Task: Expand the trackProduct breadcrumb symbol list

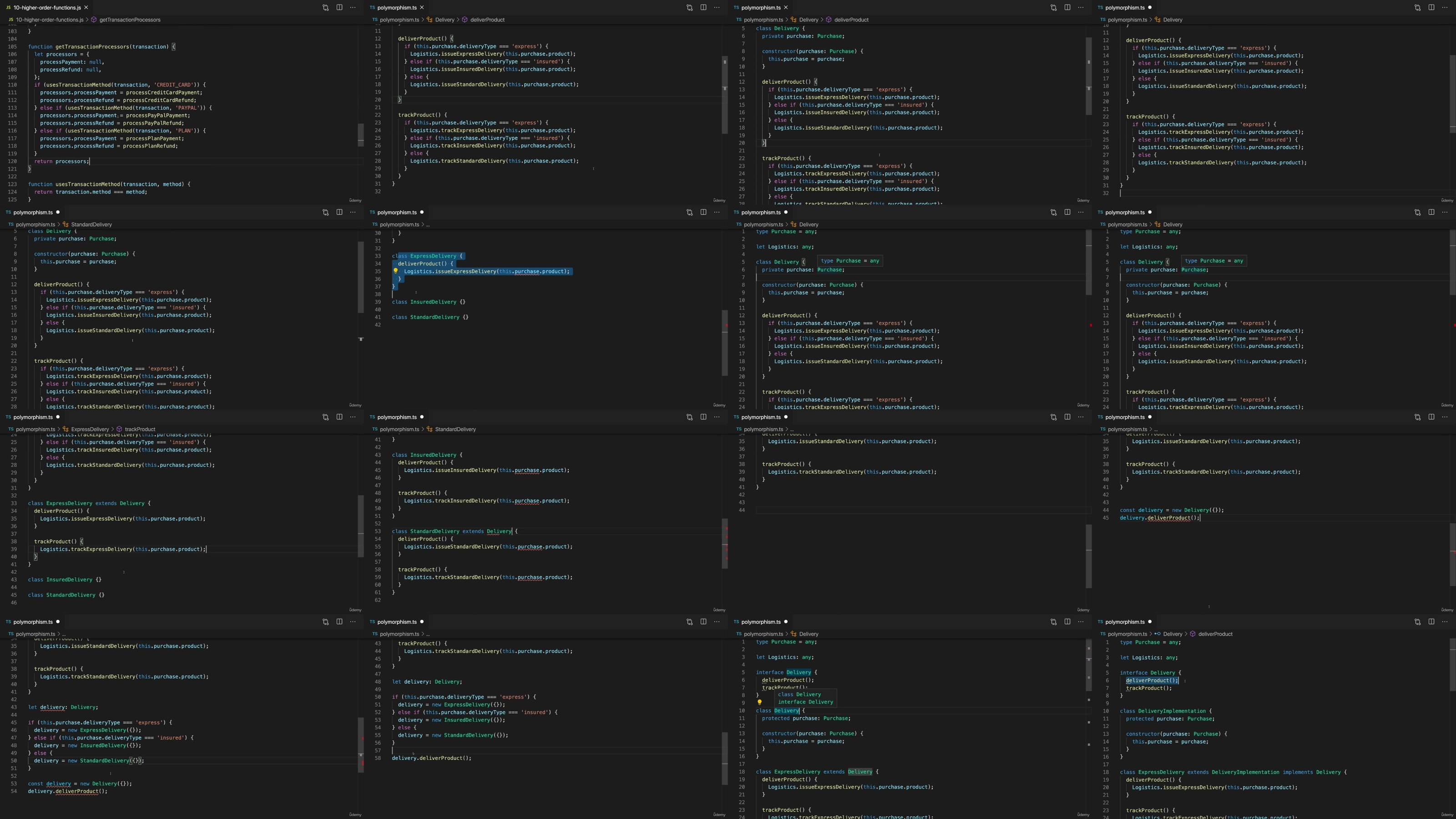Action: click(x=139, y=430)
